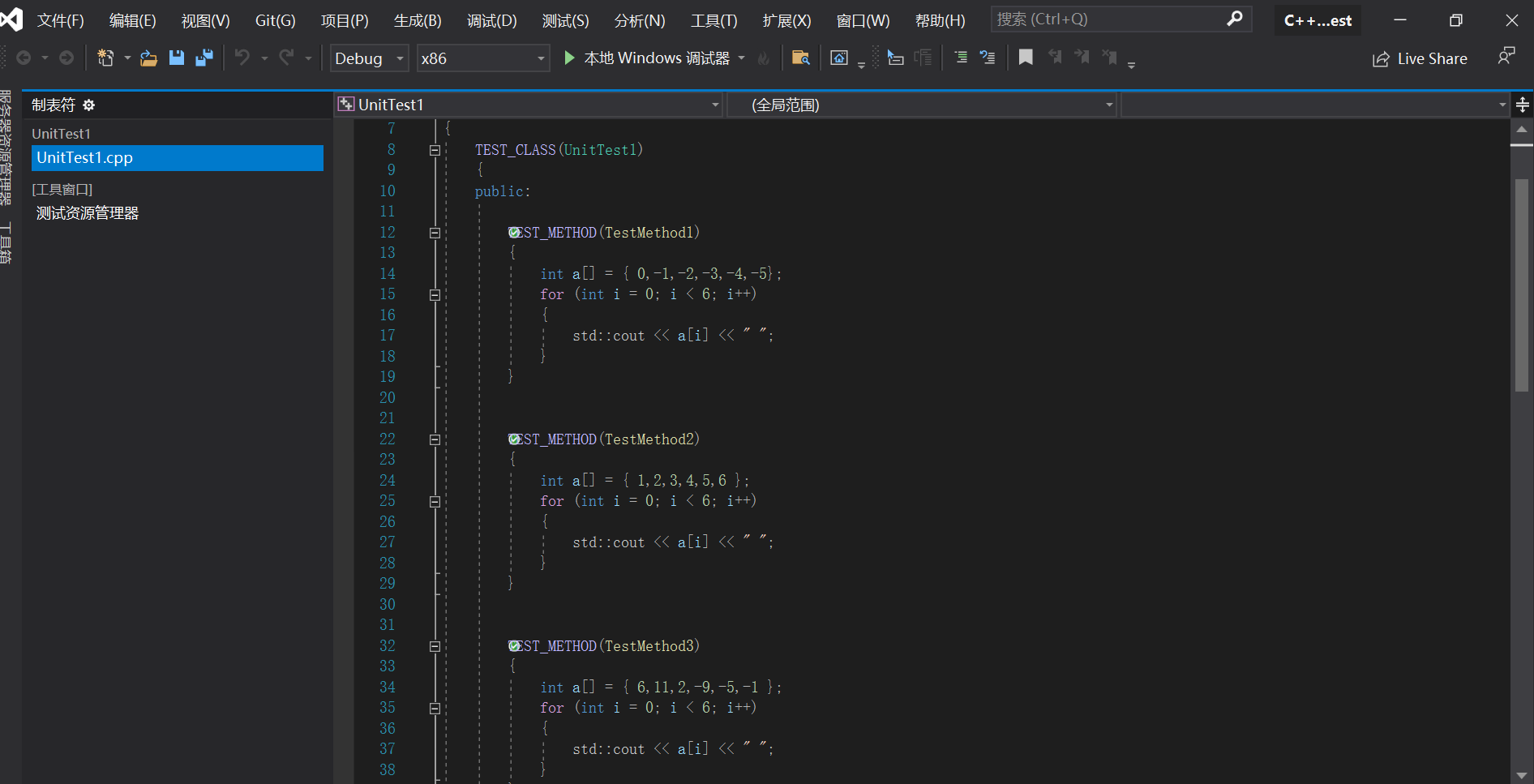1534x784 pixels.
Task: Clear all bookmarks
Action: pos(1109,58)
